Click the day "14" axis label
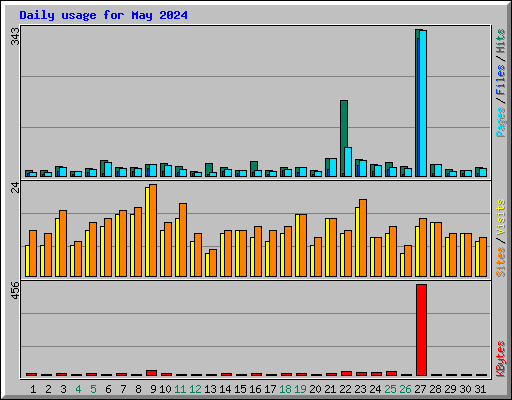This screenshot has width=512, height=400. point(225,389)
